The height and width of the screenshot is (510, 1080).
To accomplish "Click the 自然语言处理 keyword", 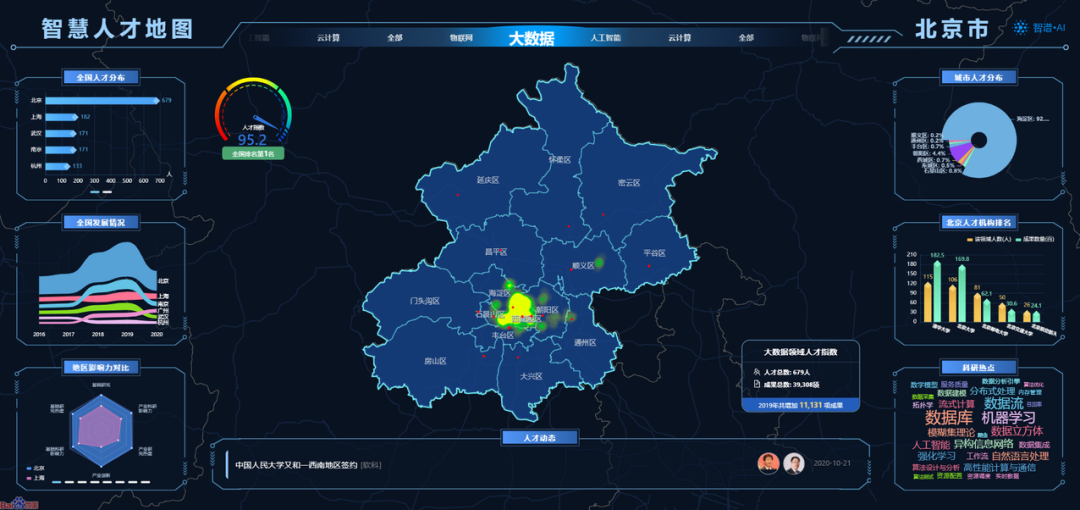I will 1020,456.
